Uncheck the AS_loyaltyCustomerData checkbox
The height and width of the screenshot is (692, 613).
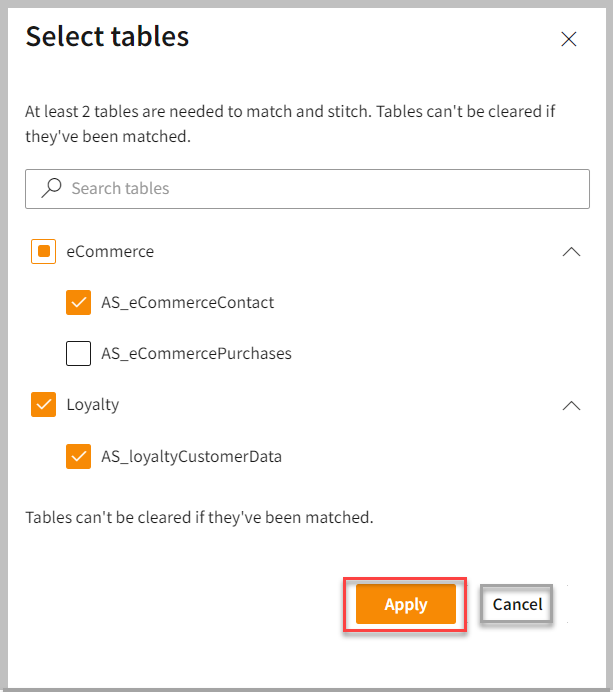[79, 456]
